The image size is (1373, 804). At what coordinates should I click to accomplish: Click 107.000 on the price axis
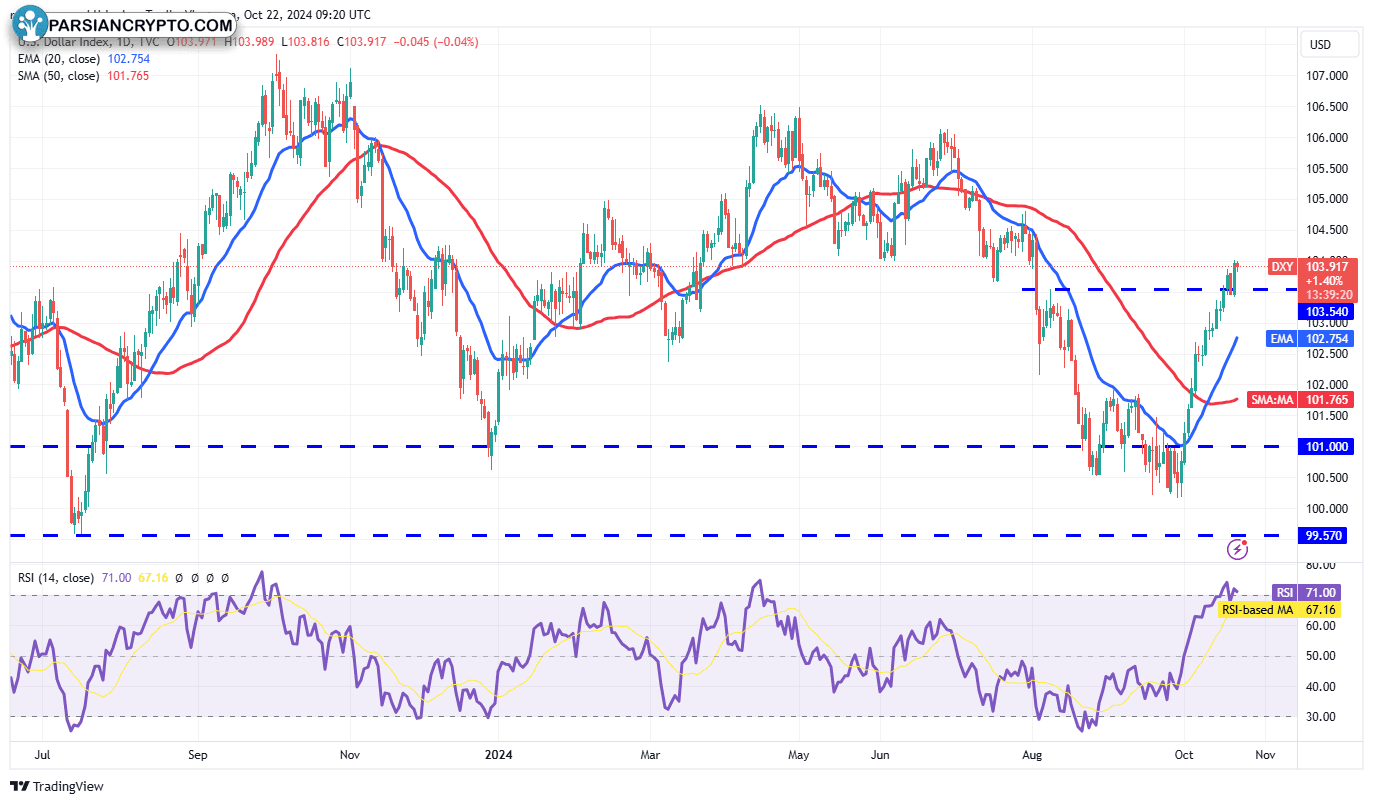(1328, 76)
